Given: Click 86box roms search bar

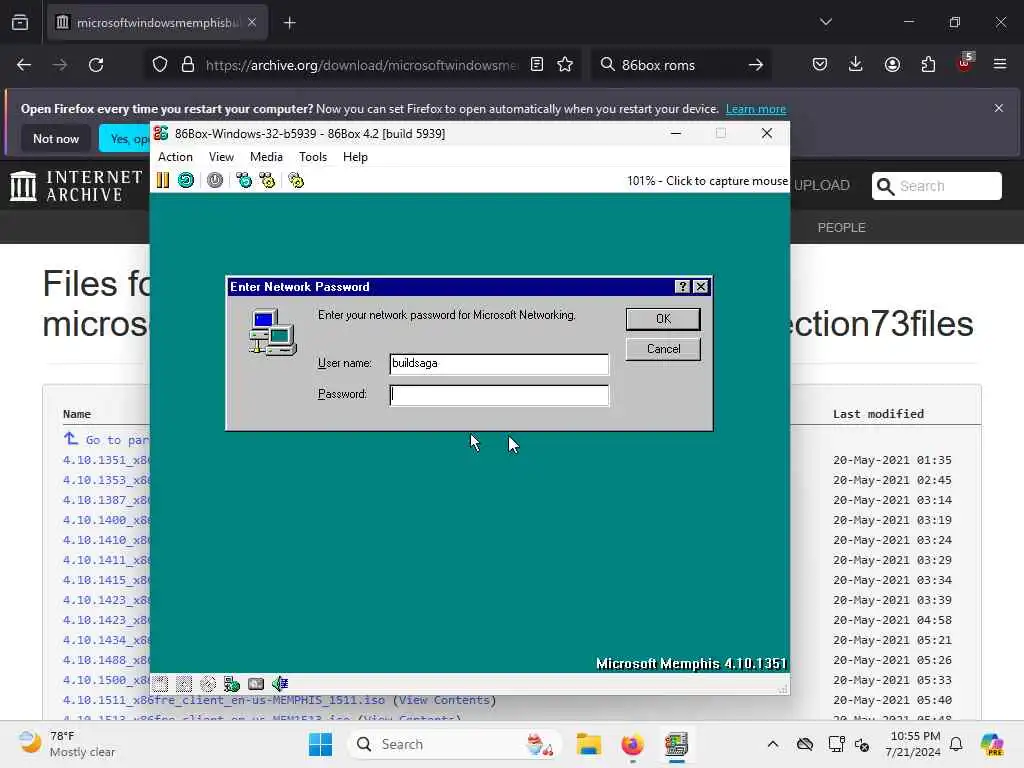Looking at the screenshot, I should click(x=679, y=65).
